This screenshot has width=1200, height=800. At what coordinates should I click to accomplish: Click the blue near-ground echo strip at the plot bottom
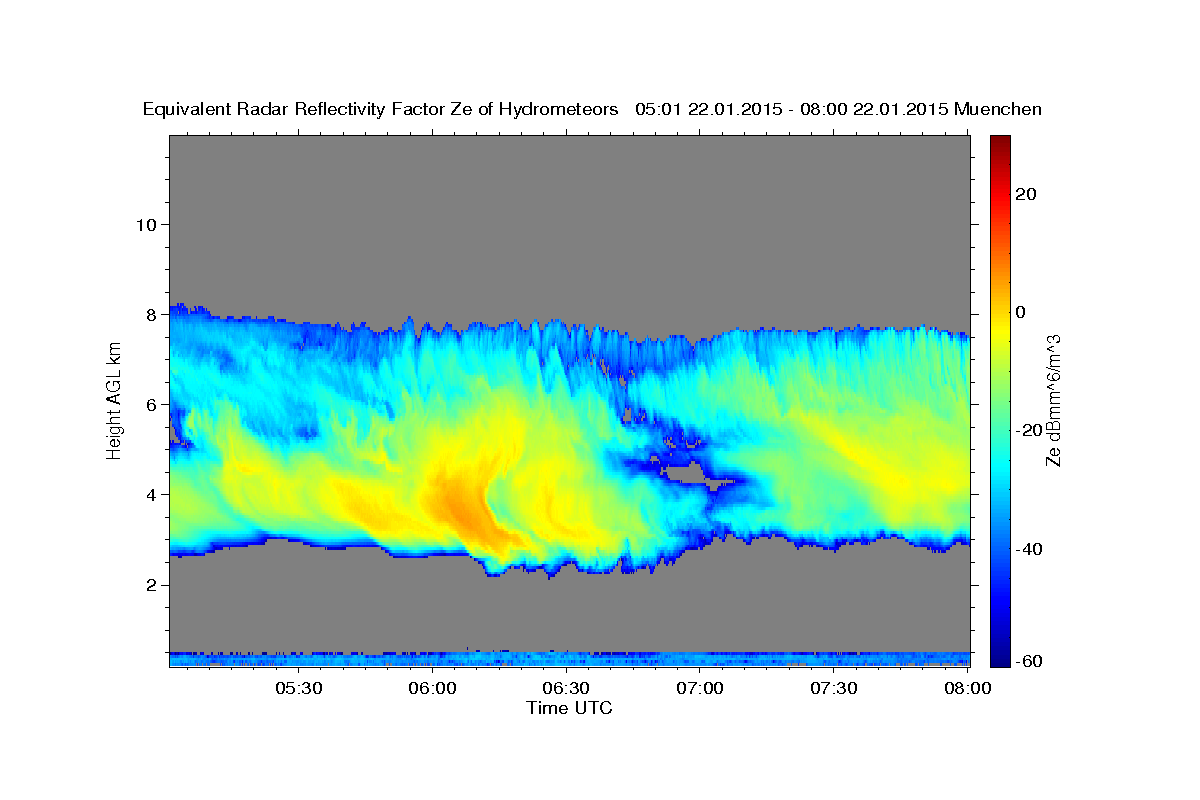click(x=569, y=659)
